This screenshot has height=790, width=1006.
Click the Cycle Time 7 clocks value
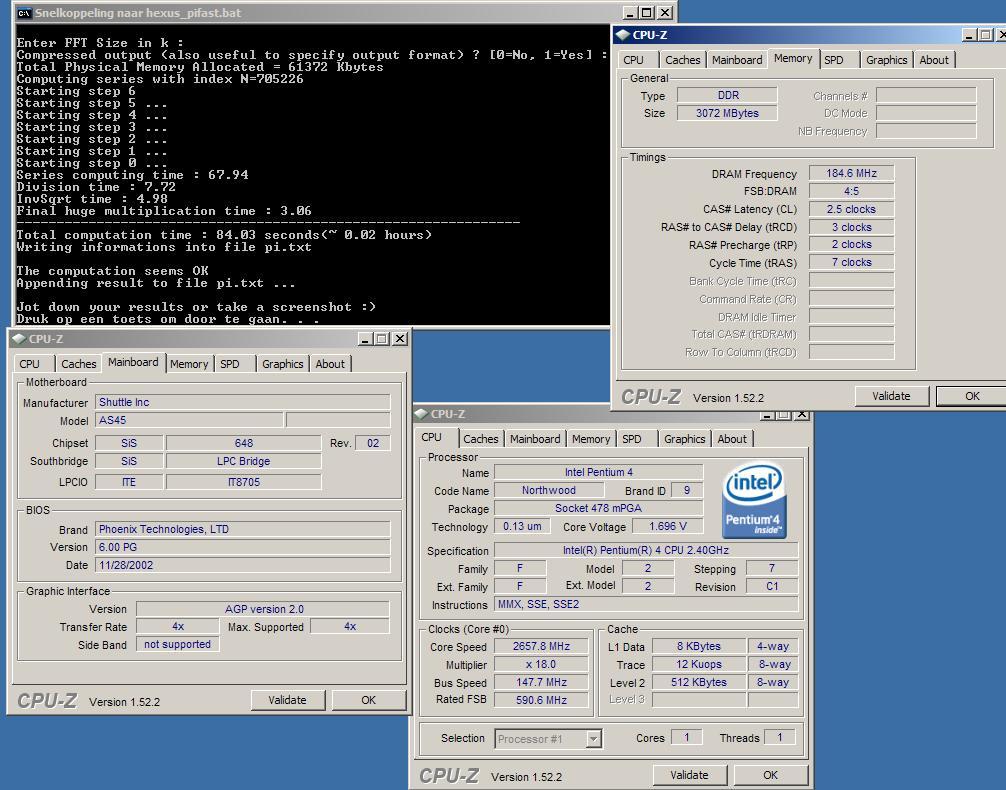pyautogui.click(x=851, y=262)
